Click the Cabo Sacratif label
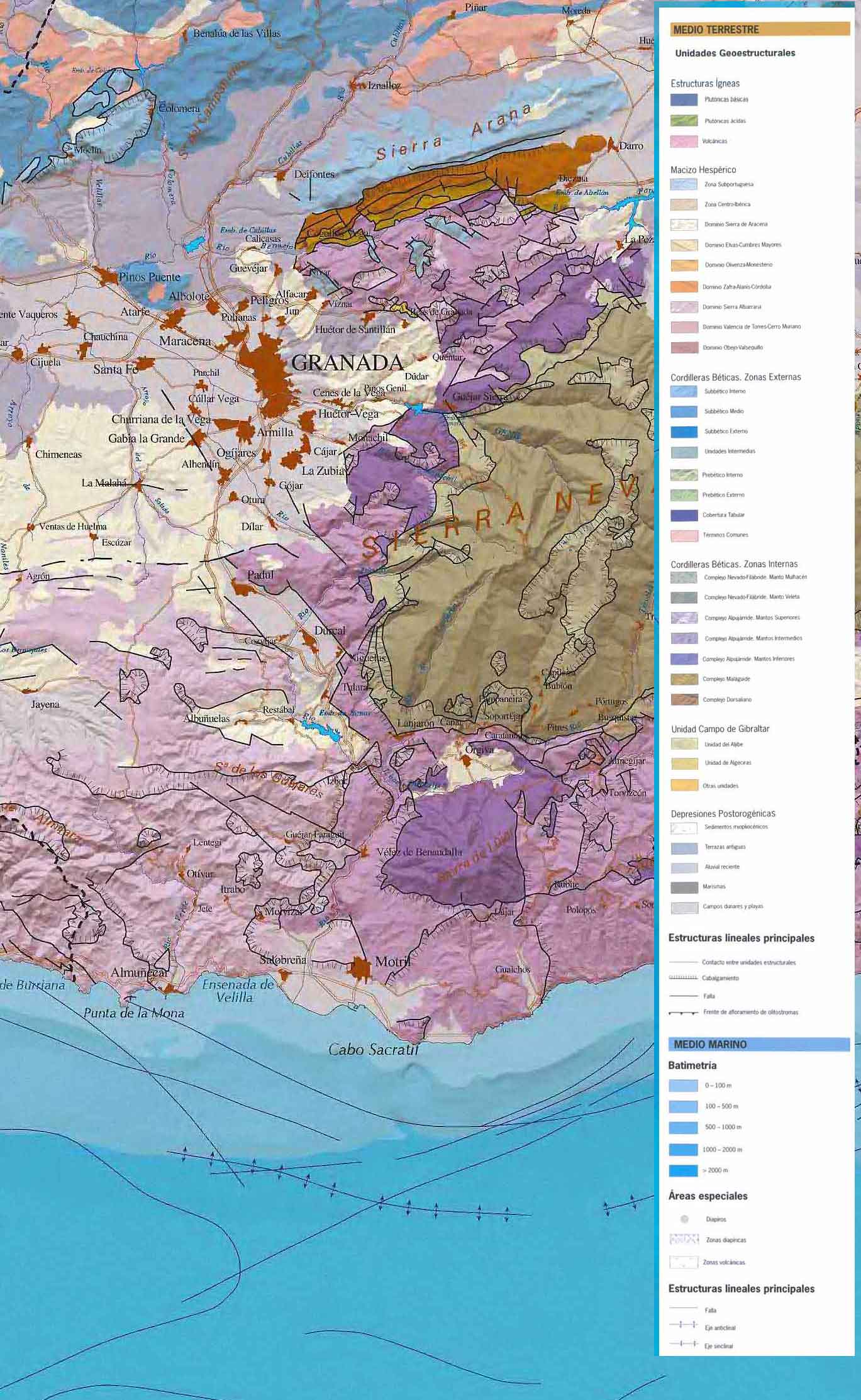The height and width of the screenshot is (1400, 861). 373,1049
